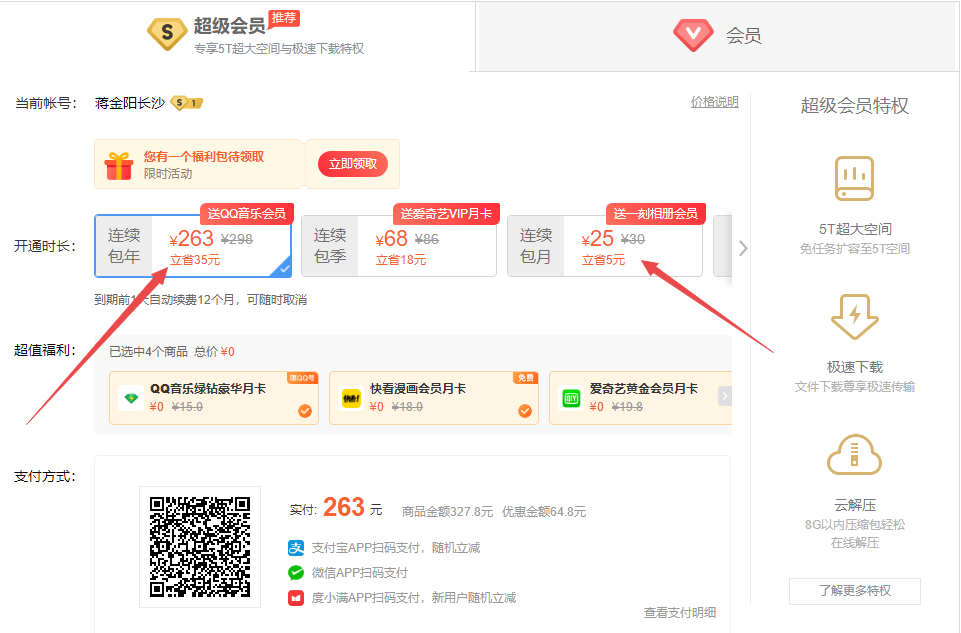Click the 立省35元 savings text
This screenshot has height=633, width=961.
pyautogui.click(x=195, y=260)
